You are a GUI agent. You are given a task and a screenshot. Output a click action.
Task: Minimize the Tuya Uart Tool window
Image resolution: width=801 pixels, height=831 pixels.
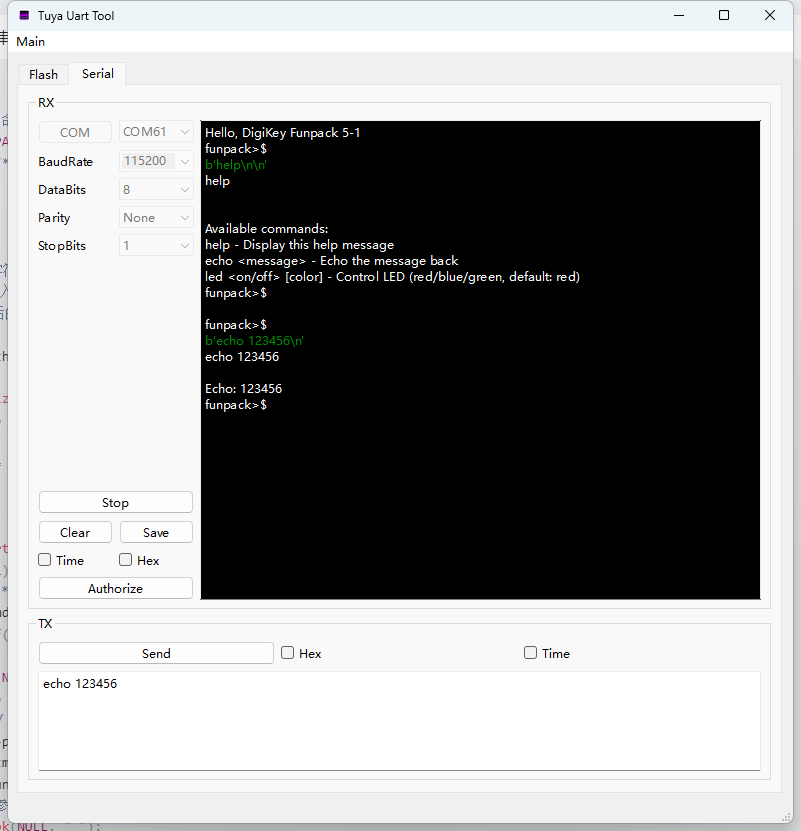[x=679, y=15]
